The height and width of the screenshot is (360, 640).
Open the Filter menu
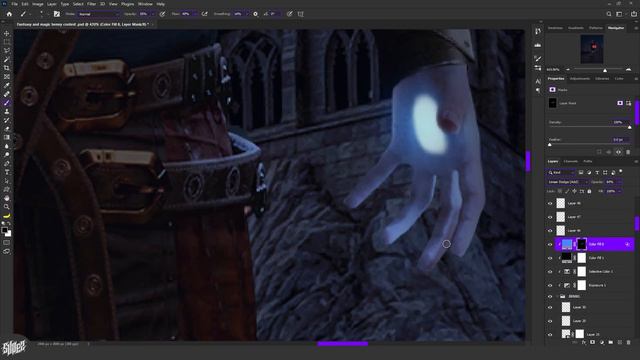pos(91,4)
